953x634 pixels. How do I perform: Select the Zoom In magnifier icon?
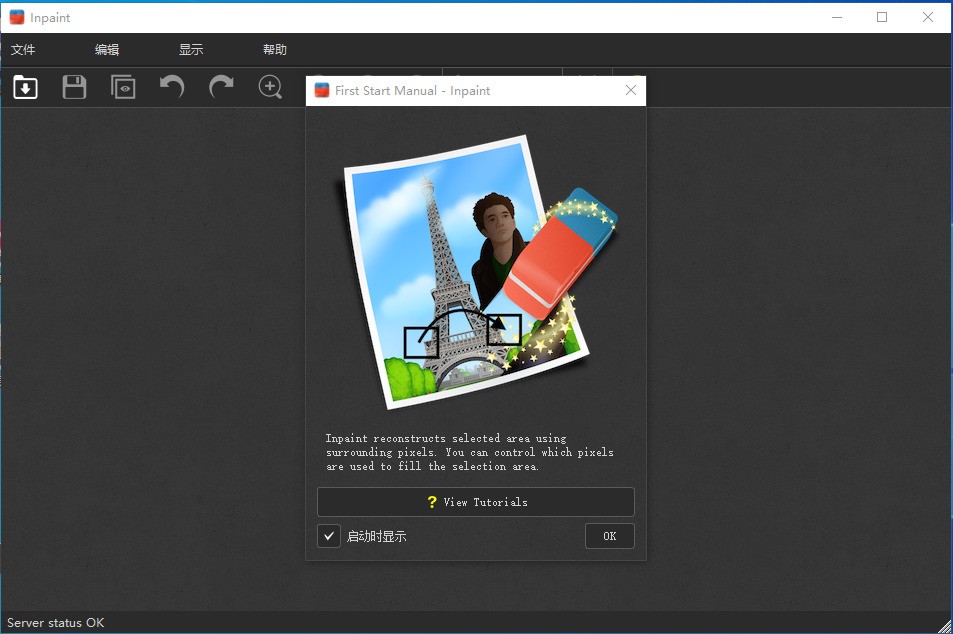269,87
